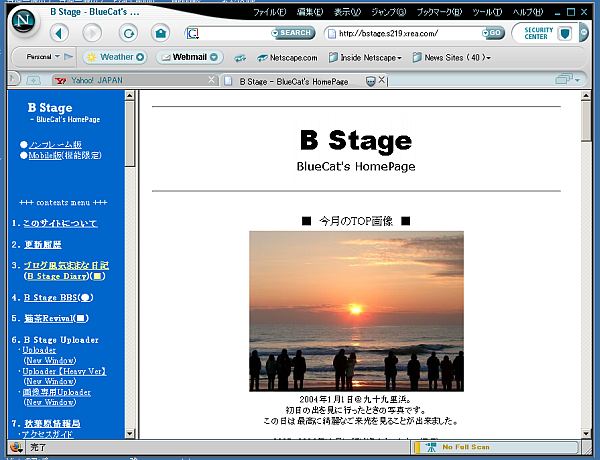This screenshot has width=600, height=460.
Task: Open the Home page icon
Action: 161,33
